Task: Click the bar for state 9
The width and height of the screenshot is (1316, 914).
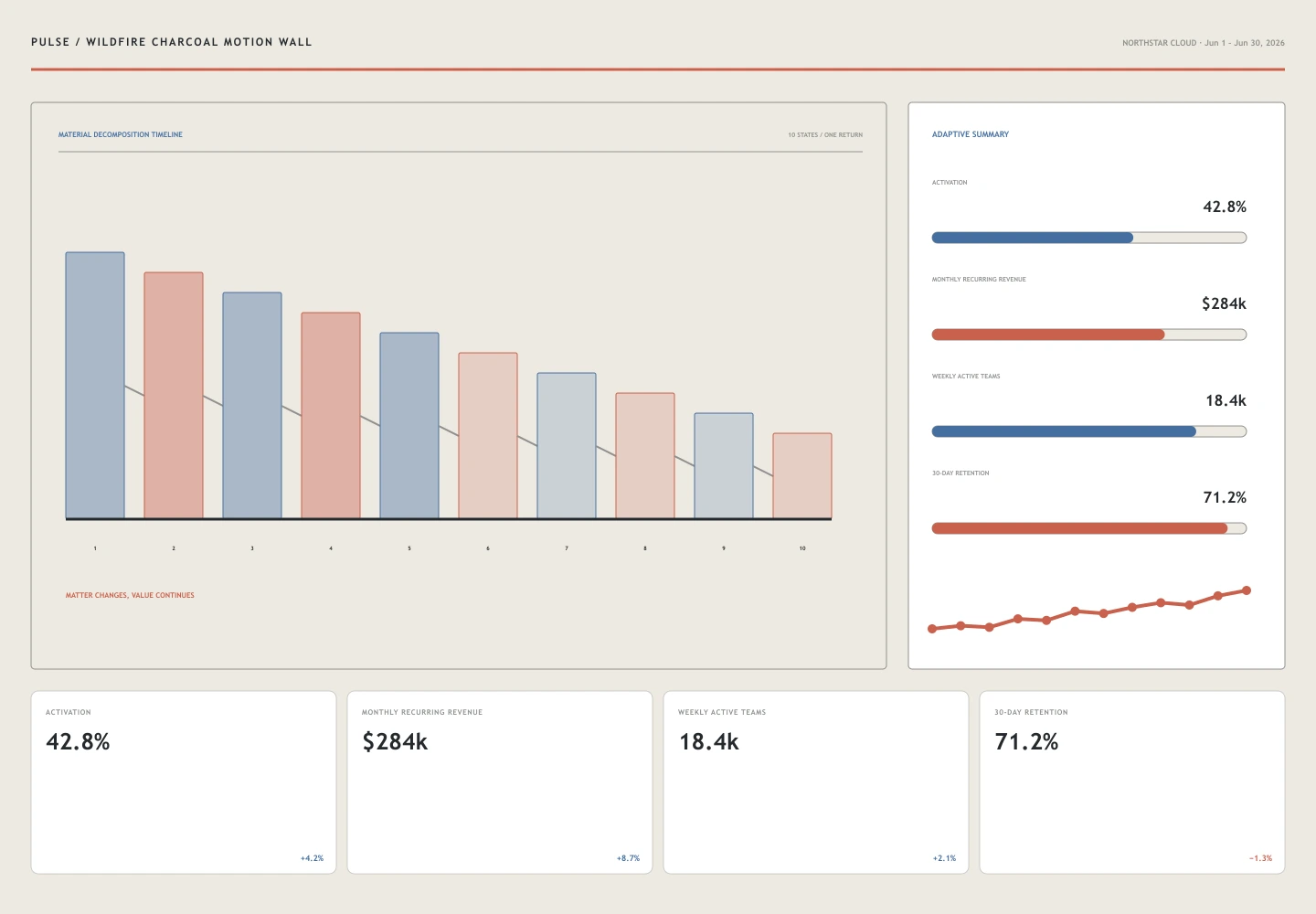Action: [724, 466]
